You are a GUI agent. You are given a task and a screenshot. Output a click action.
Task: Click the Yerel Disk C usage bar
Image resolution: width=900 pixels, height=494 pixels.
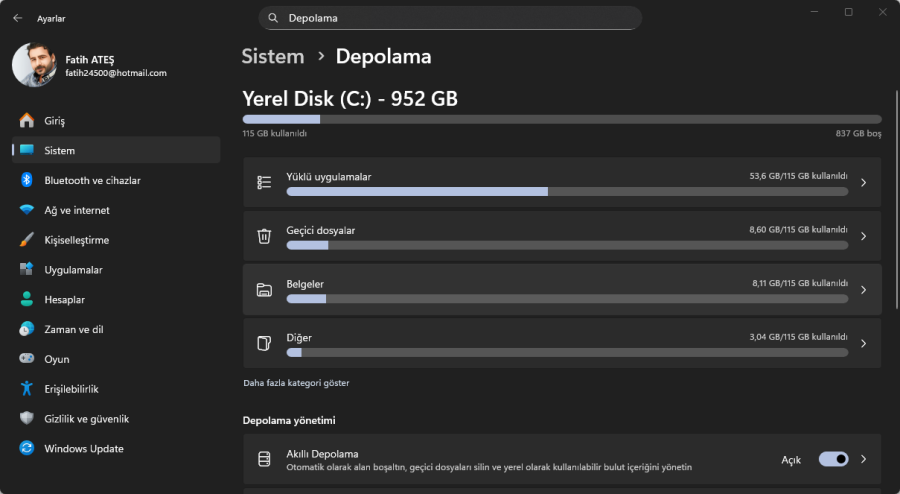tap(561, 119)
